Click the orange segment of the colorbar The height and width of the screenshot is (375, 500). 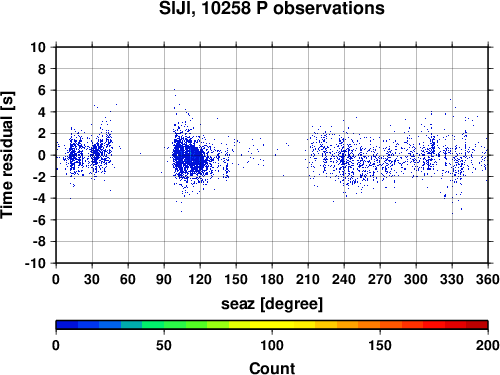pos(369,325)
